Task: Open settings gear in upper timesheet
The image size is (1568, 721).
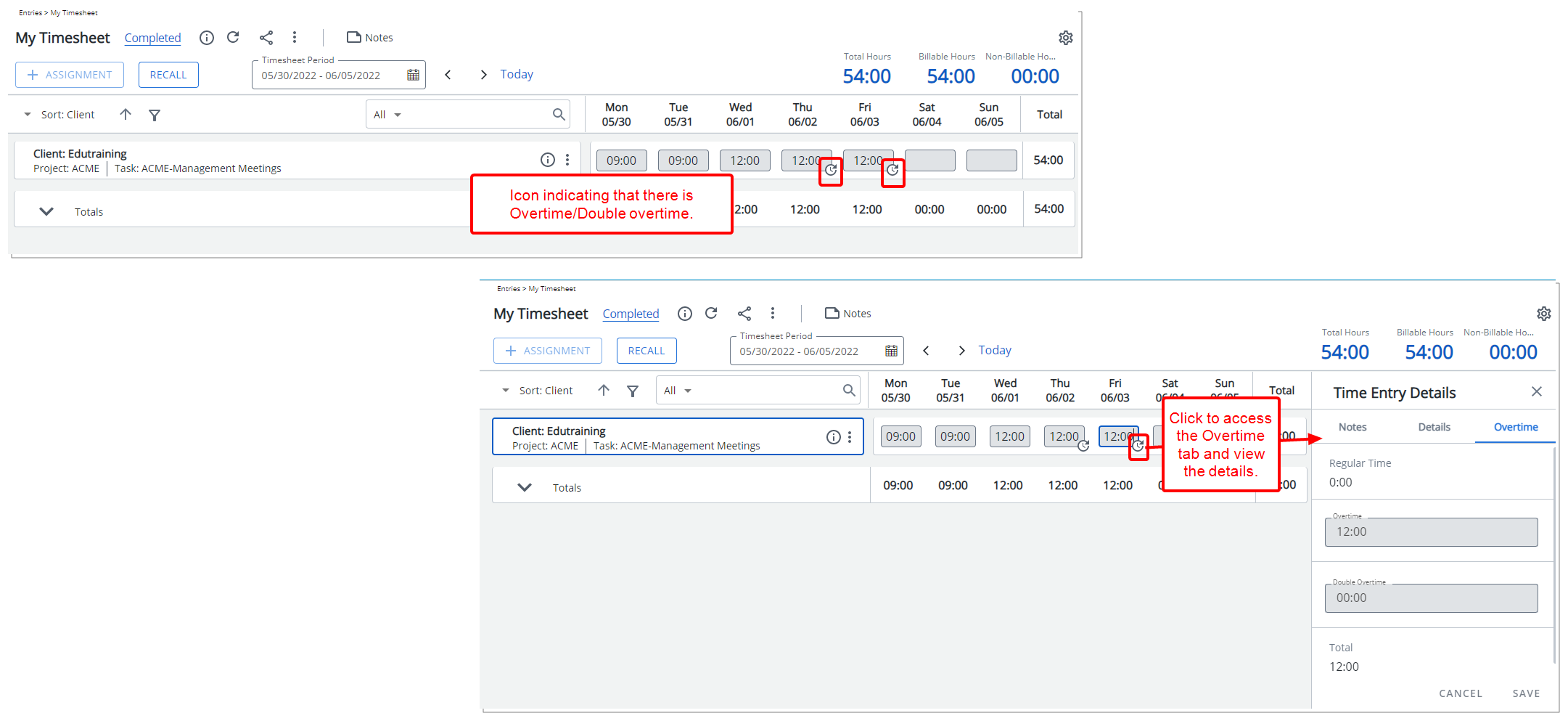Action: click(1066, 38)
